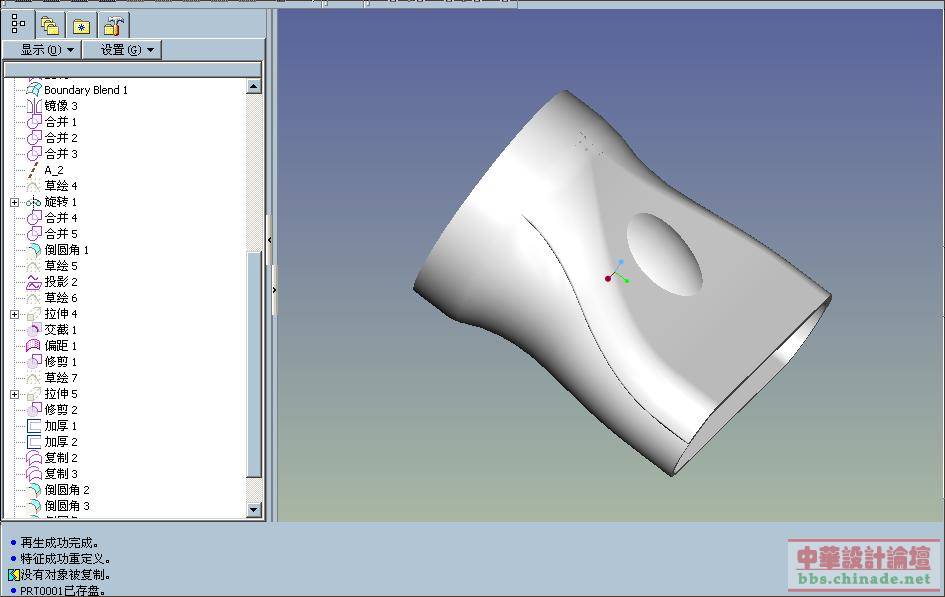Select the 倒圆角 2 round icon
The width and height of the screenshot is (945, 597).
(34, 490)
